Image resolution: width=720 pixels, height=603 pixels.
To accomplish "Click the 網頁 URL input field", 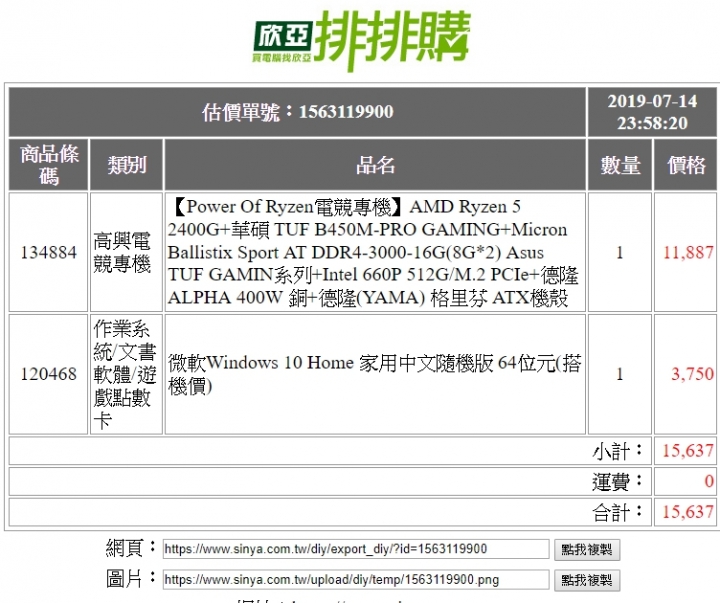I will point(356,549).
